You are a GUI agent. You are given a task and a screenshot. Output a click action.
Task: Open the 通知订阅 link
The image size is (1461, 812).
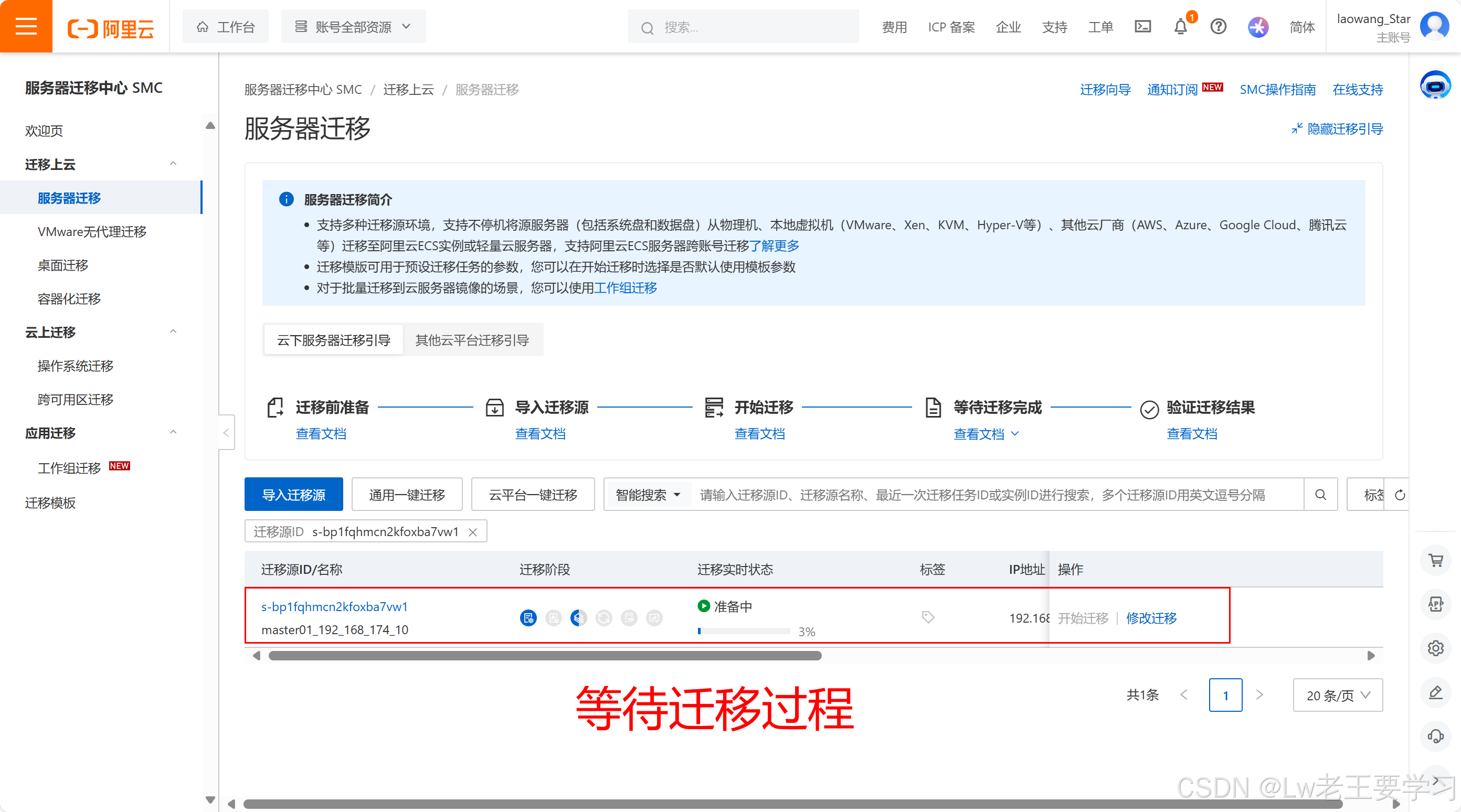[1172, 89]
